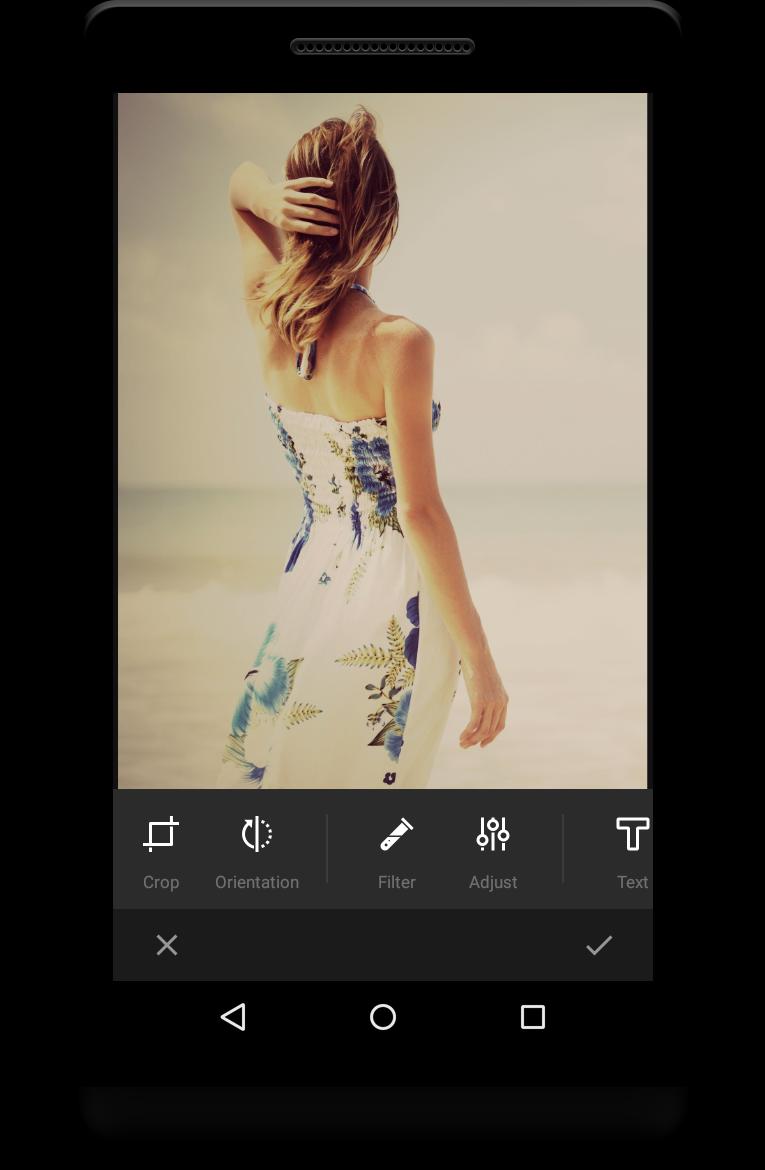Open the Adjust sliders icon
Viewport: 765px width, 1170px height.
[x=493, y=833]
